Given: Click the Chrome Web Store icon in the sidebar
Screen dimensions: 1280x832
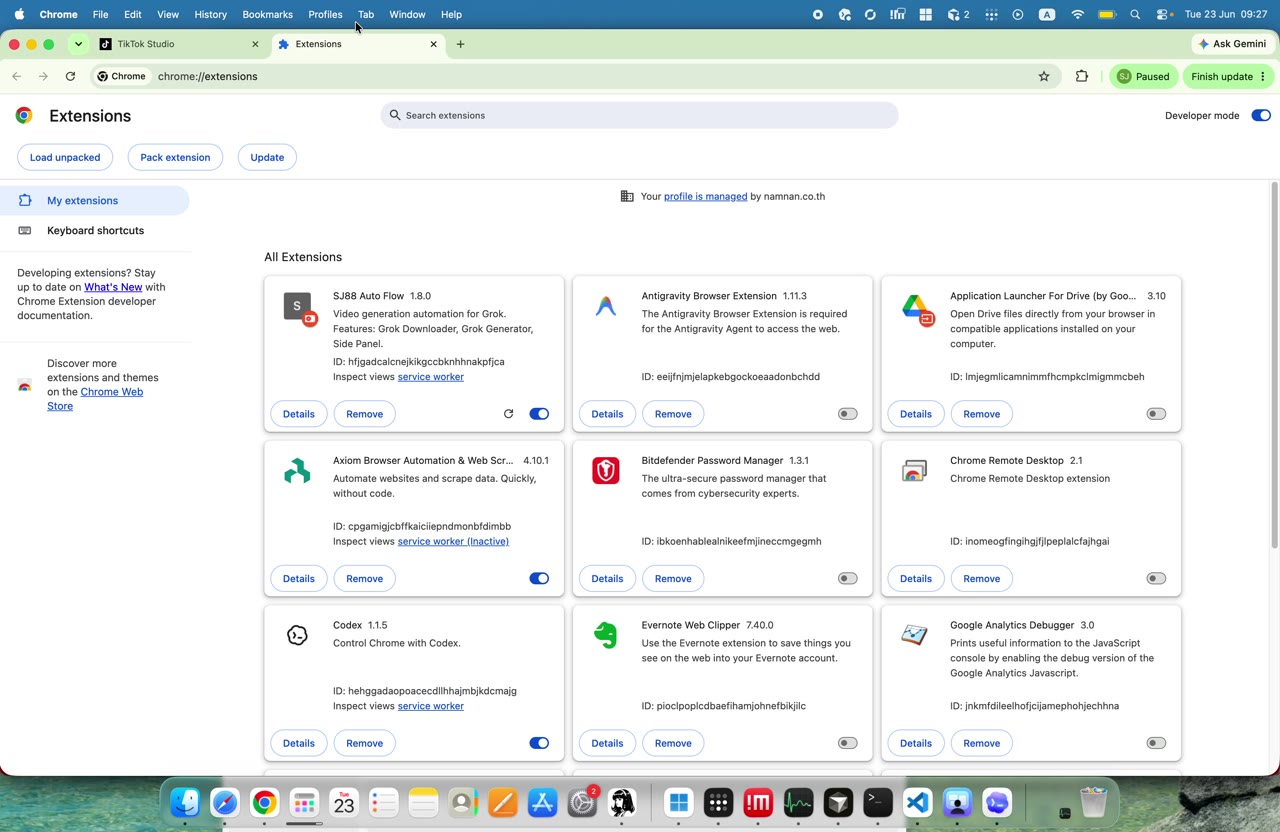Looking at the screenshot, I should coord(25,385).
